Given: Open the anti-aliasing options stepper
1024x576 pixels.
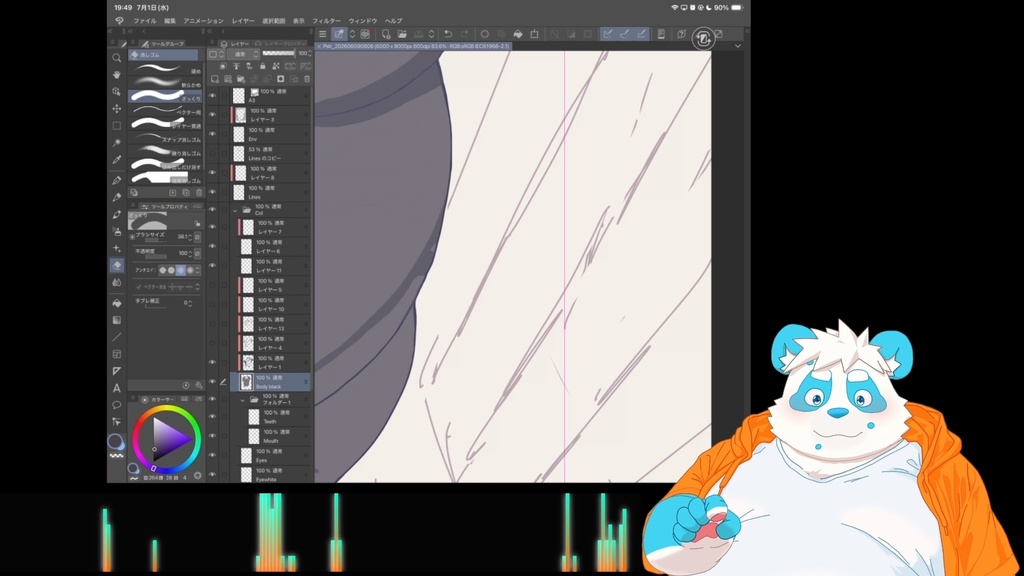Looking at the screenshot, I should (197, 270).
